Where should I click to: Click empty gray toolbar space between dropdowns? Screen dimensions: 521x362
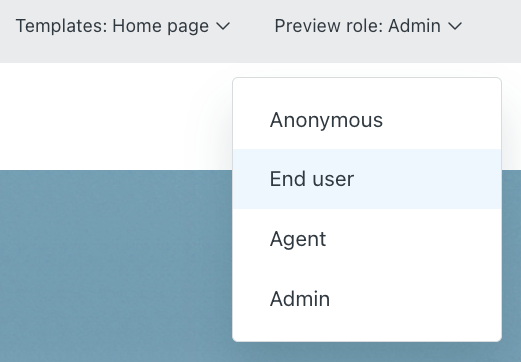coord(252,26)
